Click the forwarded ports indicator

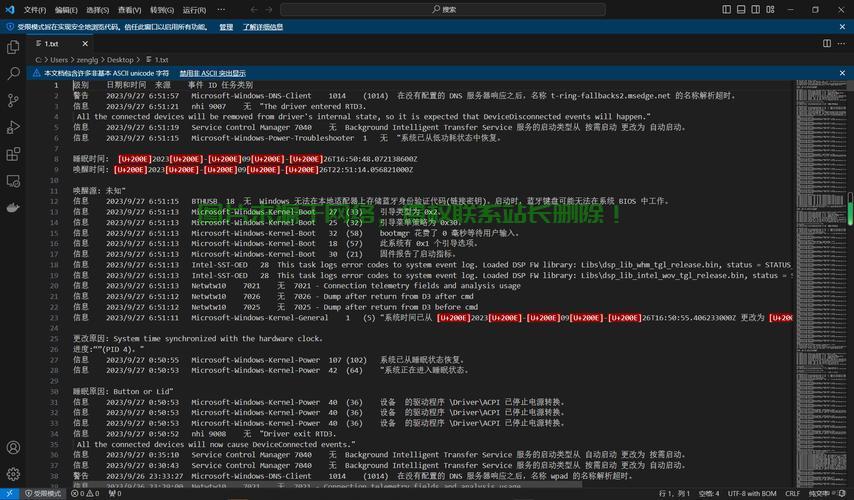(x=115, y=493)
